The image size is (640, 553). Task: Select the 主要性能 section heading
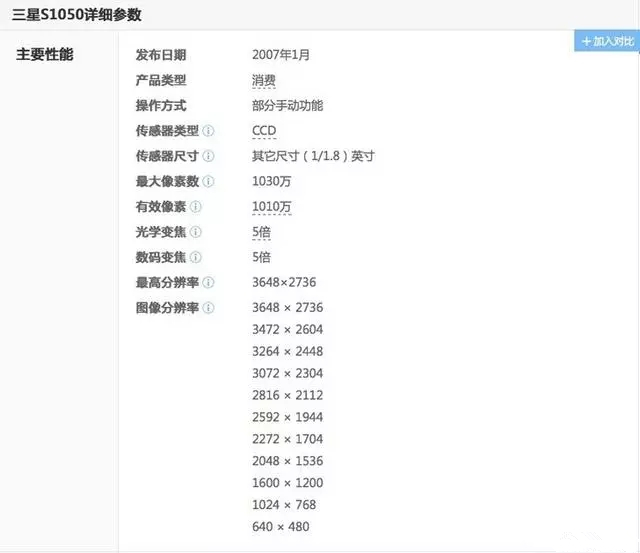click(44, 54)
